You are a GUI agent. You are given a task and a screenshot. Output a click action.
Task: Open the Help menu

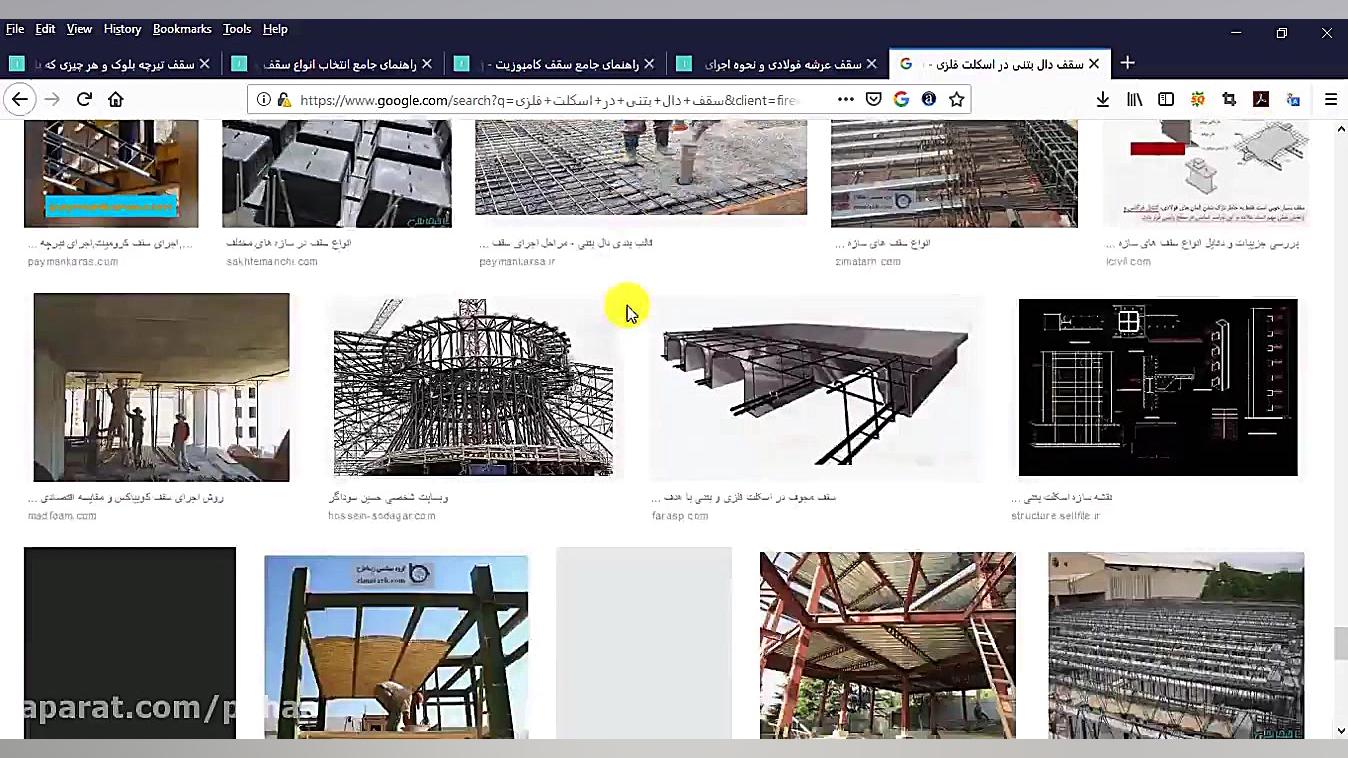pos(275,29)
